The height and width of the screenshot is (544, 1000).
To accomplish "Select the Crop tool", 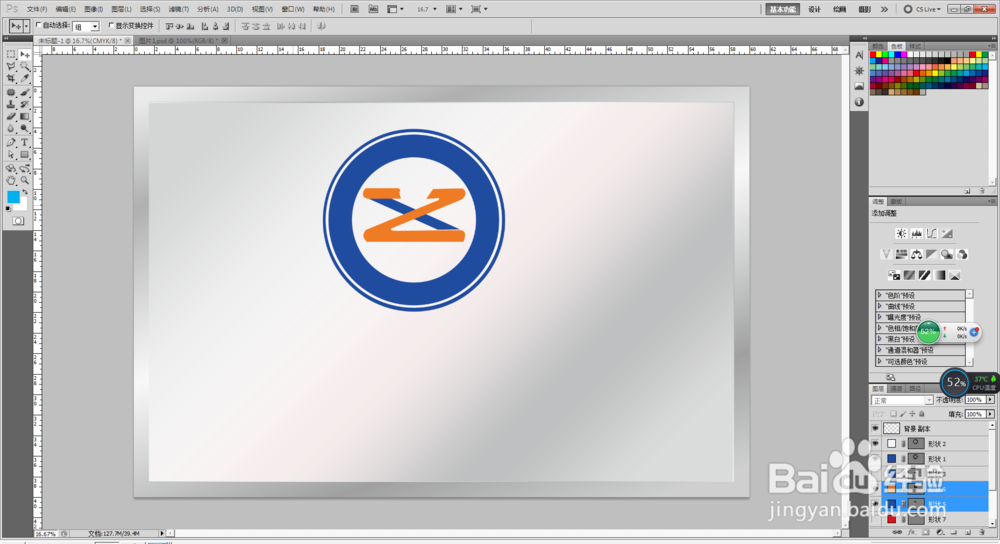I will point(11,78).
